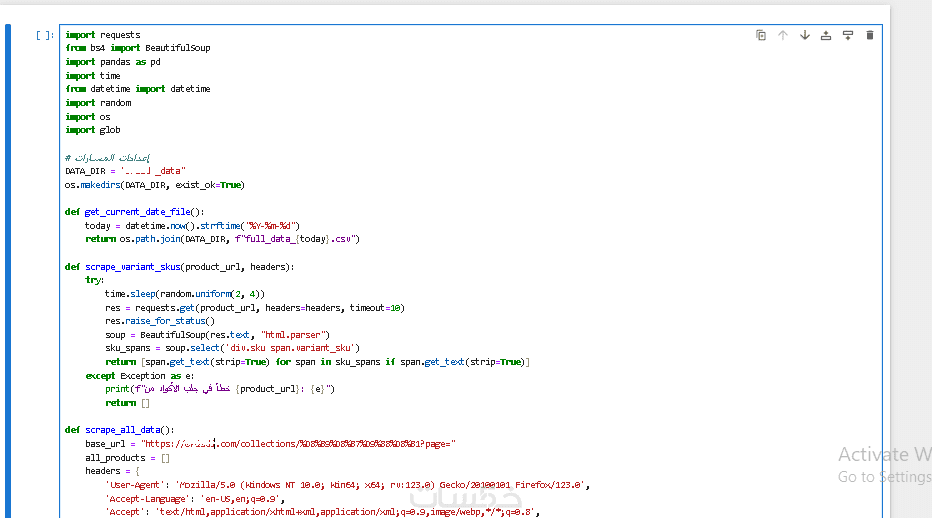The height and width of the screenshot is (518, 932).
Task: Click the 'import pandas as pd' line
Action: 113,62
